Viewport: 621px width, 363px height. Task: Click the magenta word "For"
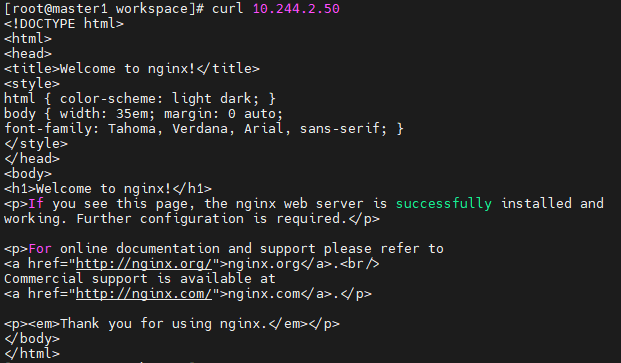tap(40, 249)
